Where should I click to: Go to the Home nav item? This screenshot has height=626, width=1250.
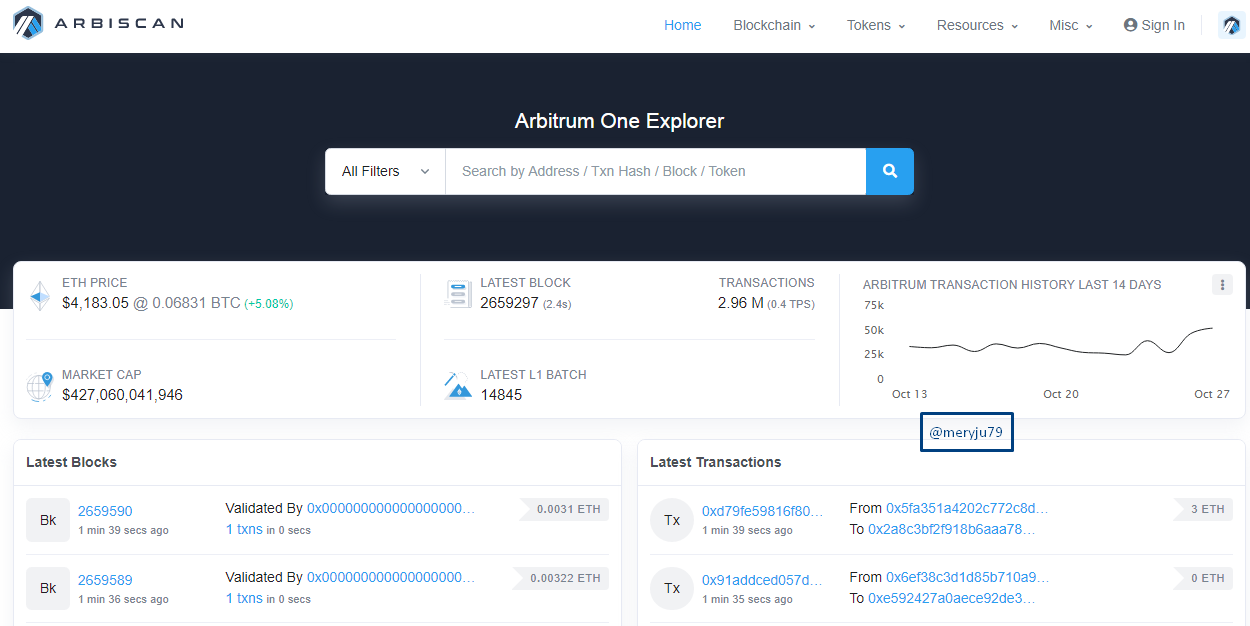point(683,25)
